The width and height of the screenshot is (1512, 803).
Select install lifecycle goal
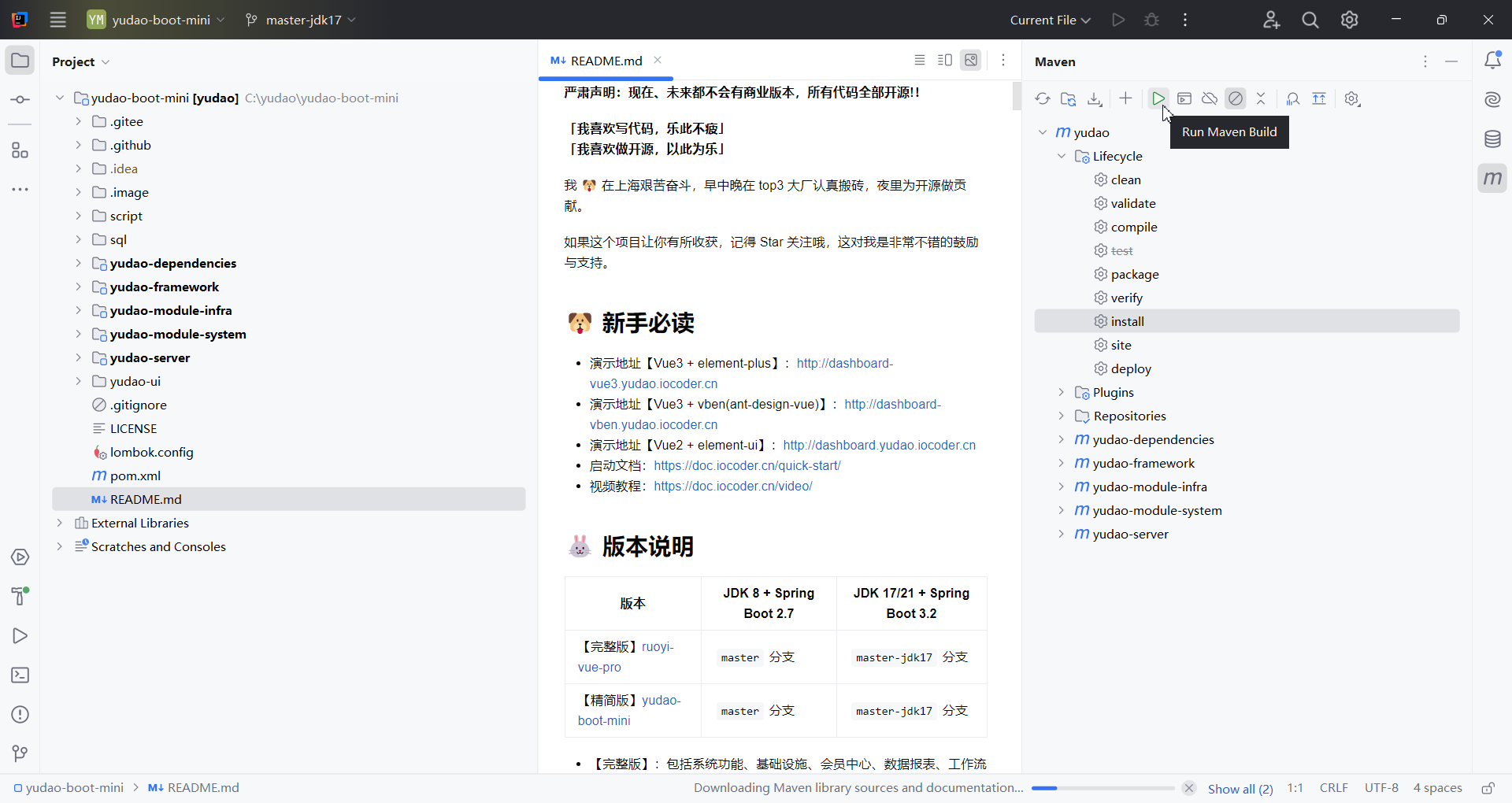1247,321
